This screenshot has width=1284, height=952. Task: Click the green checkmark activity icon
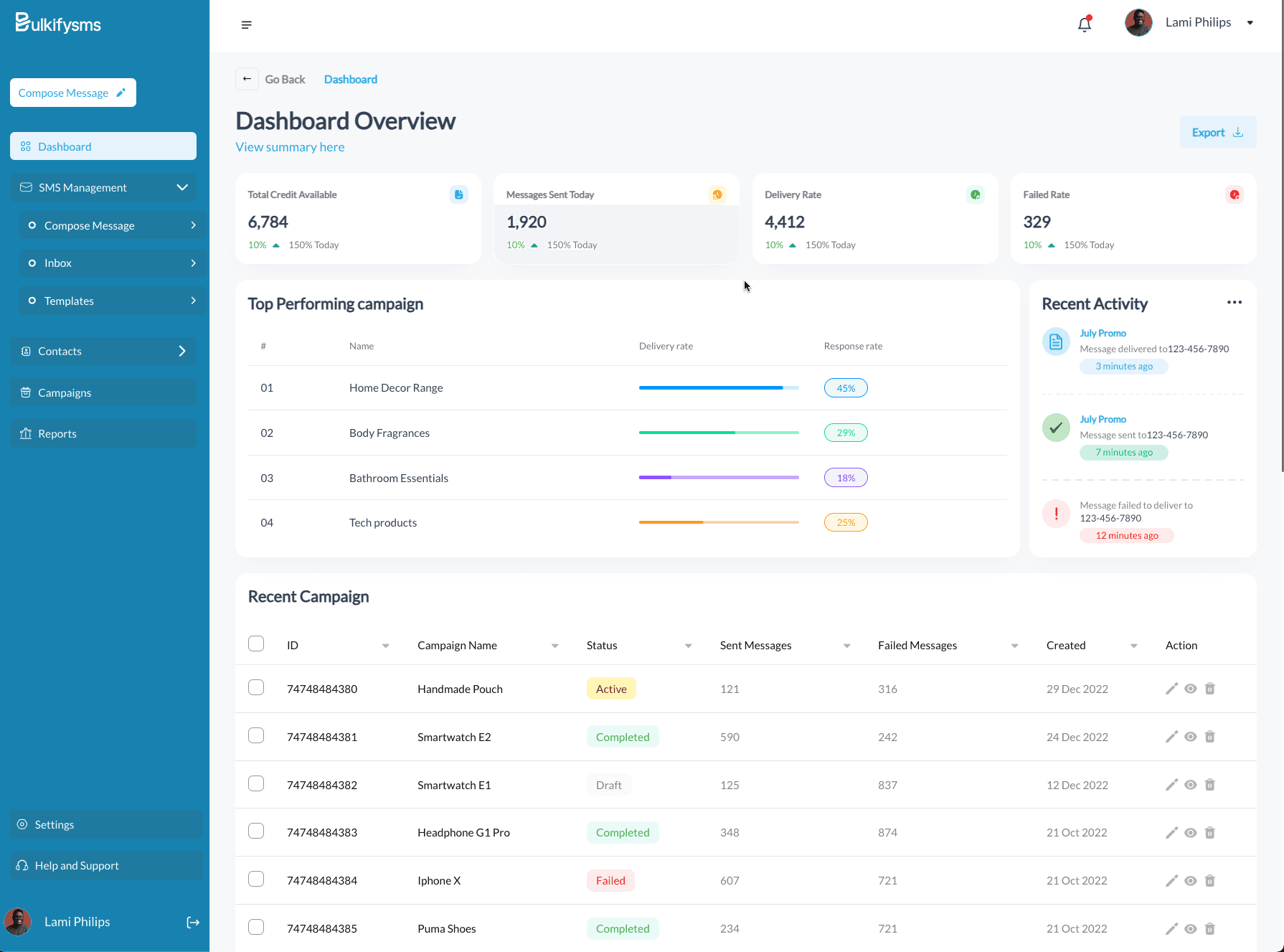pos(1056,428)
